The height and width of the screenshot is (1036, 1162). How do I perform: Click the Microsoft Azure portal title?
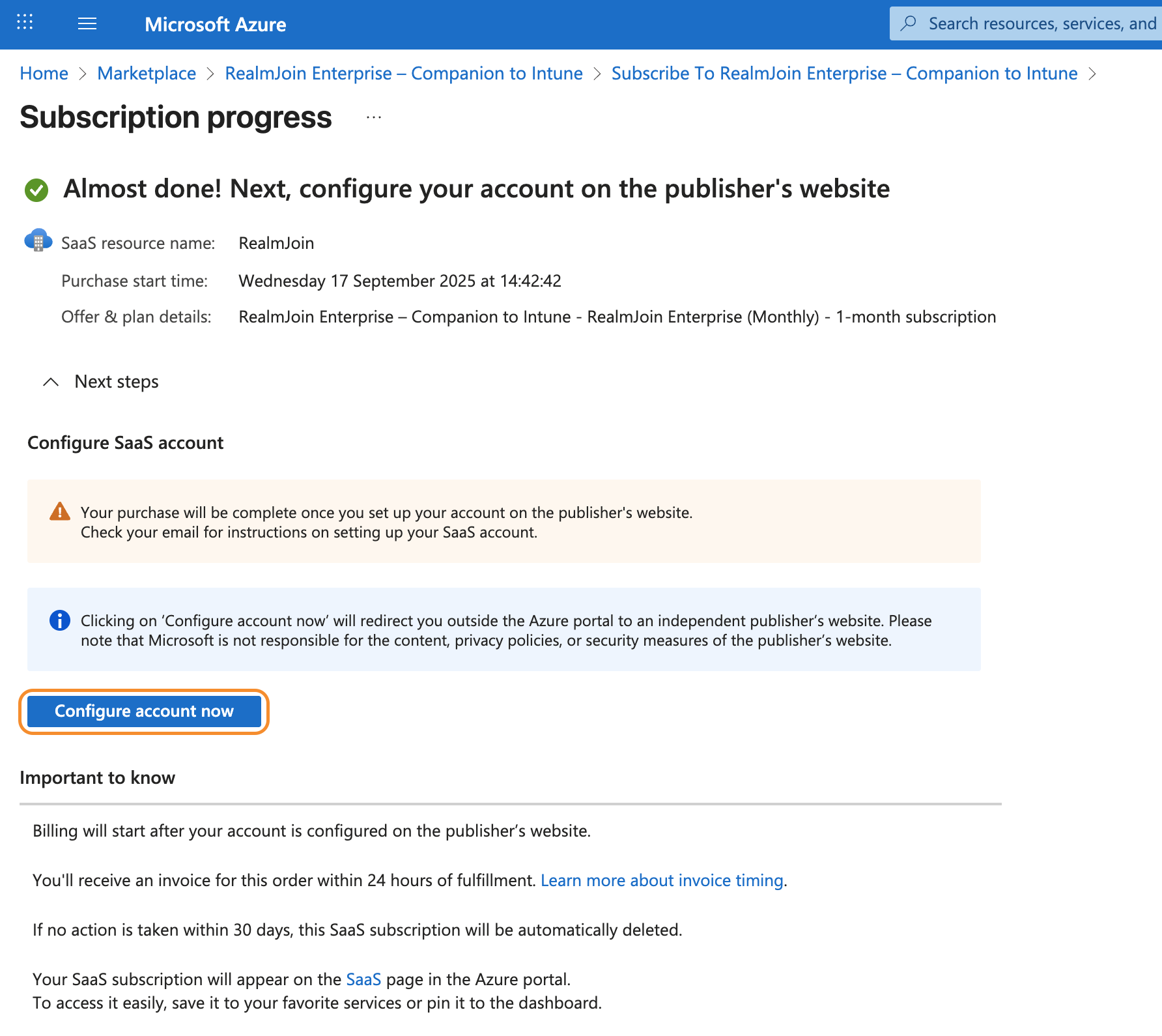pyautogui.click(x=215, y=24)
